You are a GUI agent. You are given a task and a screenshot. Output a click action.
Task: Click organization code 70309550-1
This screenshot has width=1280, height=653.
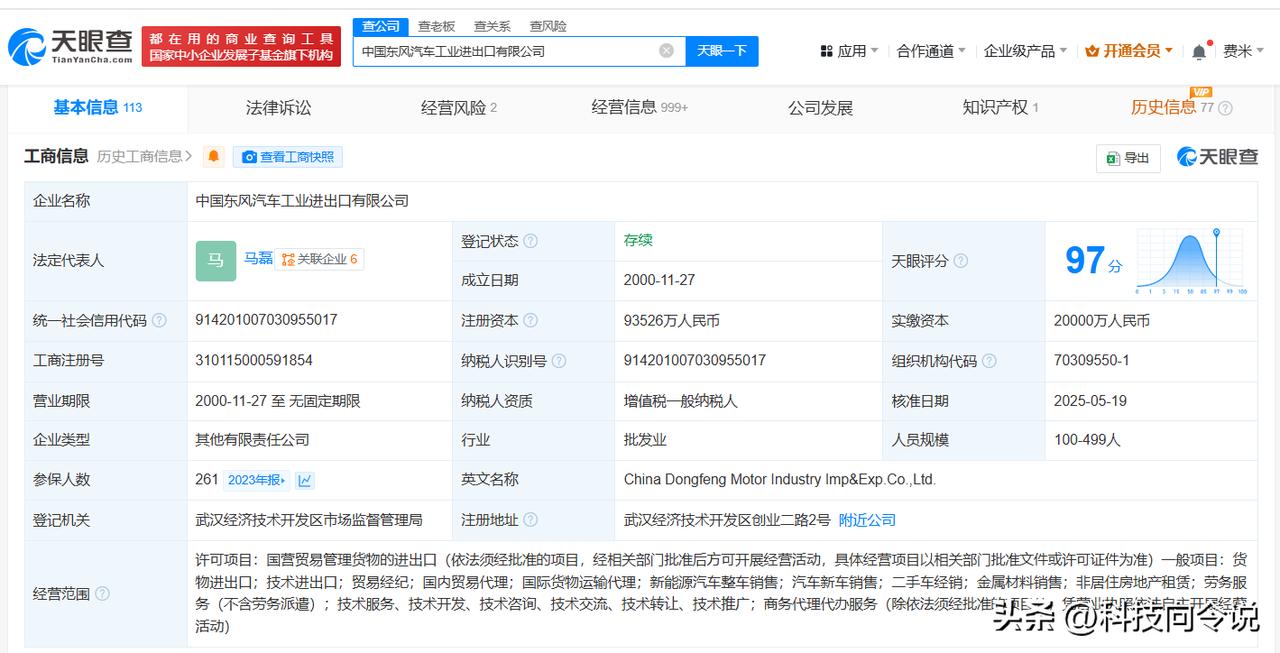click(x=1091, y=361)
